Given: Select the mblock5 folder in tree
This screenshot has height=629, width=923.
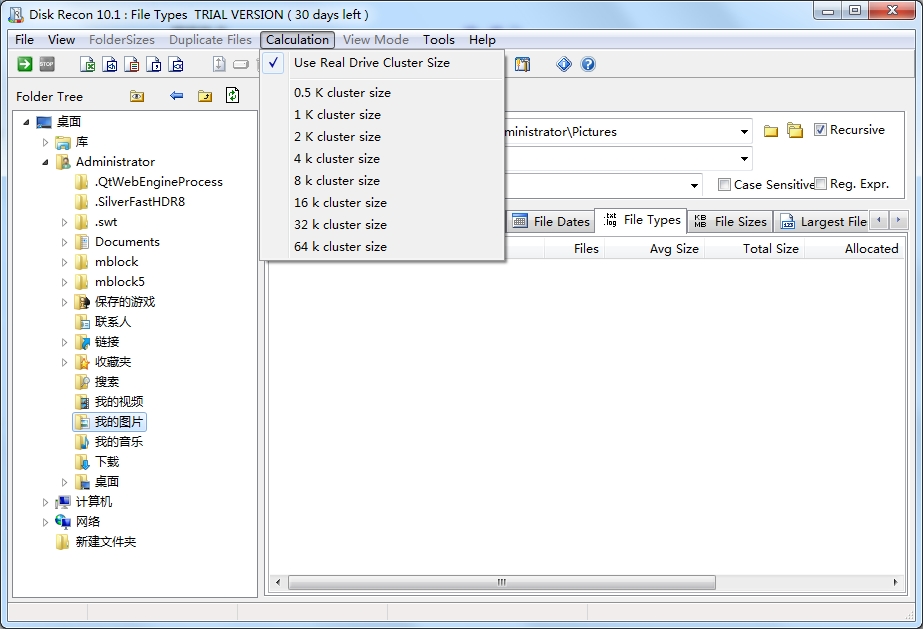Looking at the screenshot, I should point(119,282).
